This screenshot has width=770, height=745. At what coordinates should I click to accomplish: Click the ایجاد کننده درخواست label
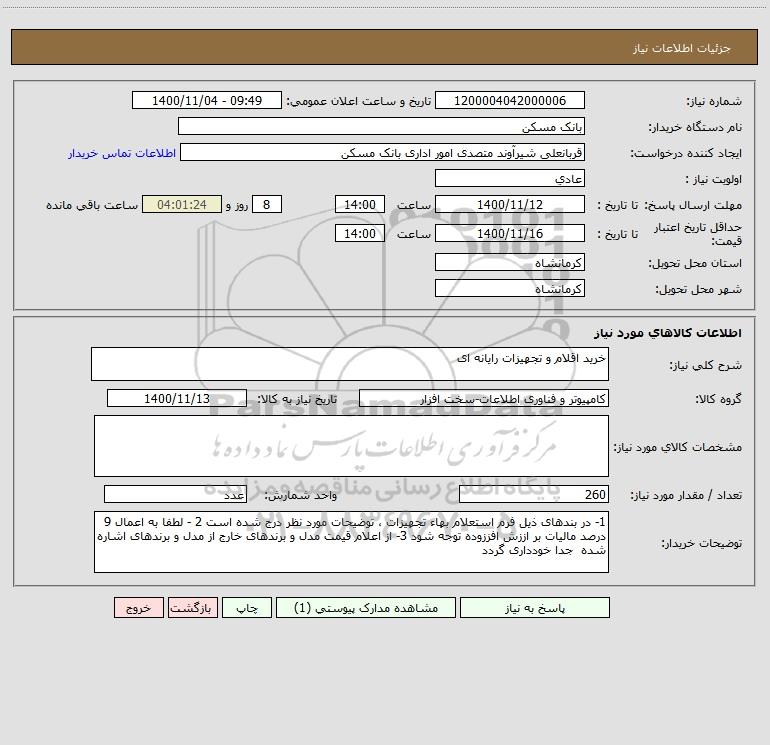tap(686, 153)
